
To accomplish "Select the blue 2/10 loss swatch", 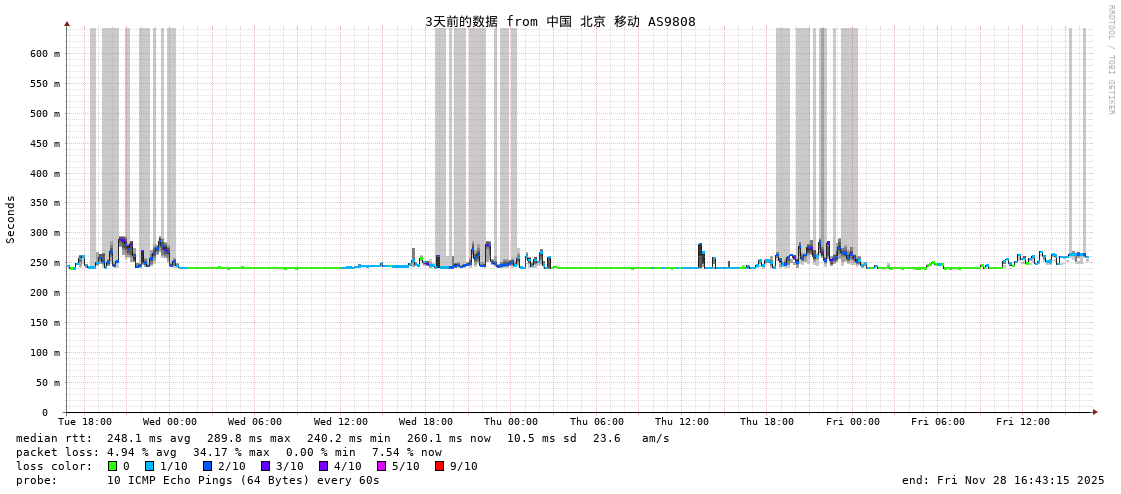I will pos(208,466).
